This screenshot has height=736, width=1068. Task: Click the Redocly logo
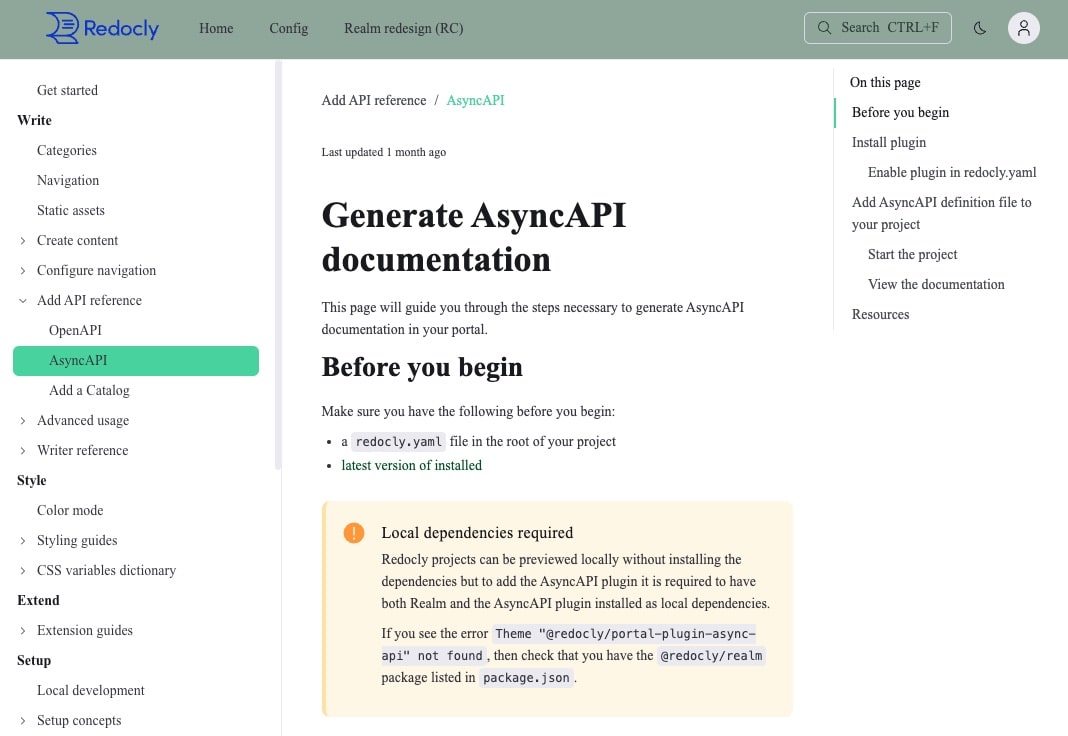(x=102, y=28)
